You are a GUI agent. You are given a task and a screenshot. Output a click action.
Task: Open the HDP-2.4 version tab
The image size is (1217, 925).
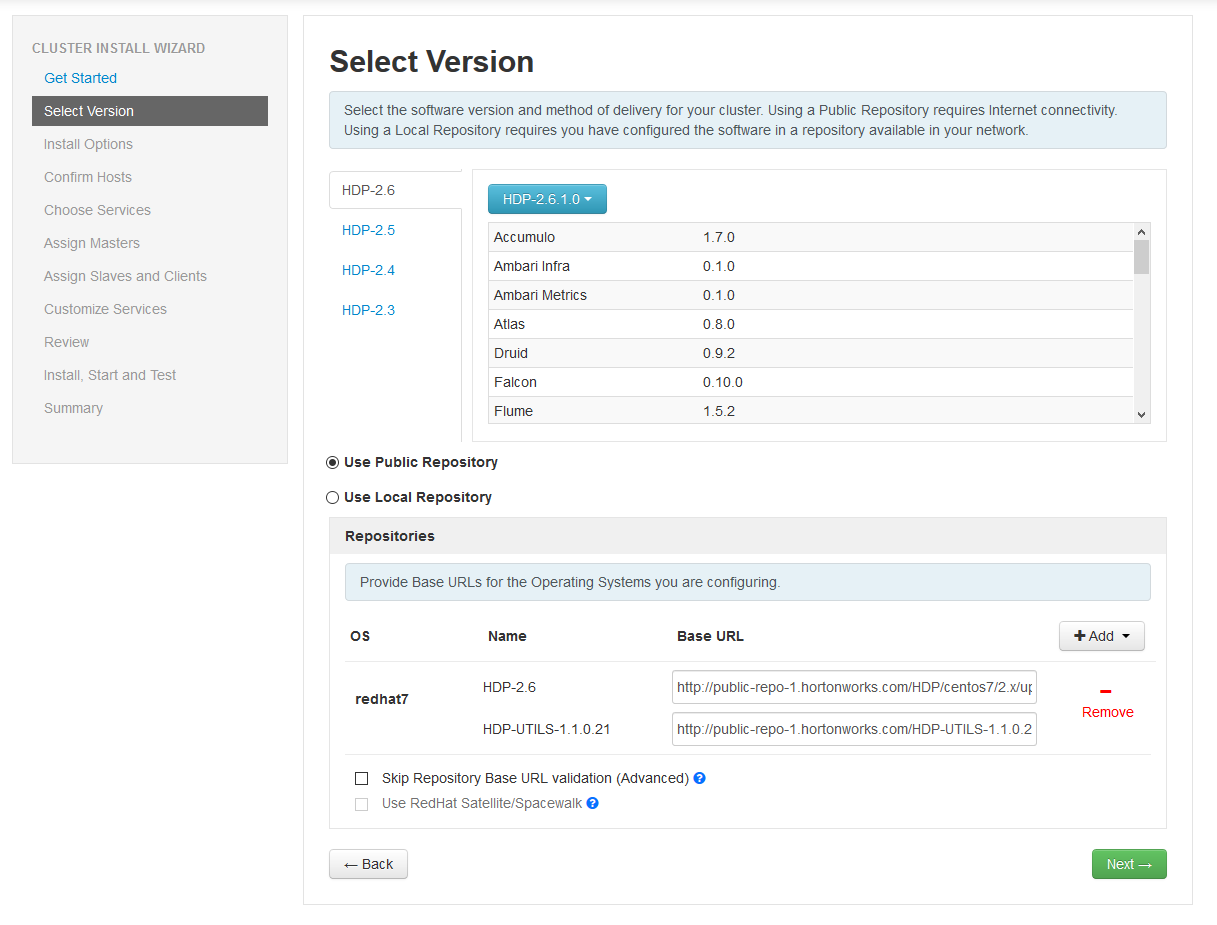click(x=368, y=270)
